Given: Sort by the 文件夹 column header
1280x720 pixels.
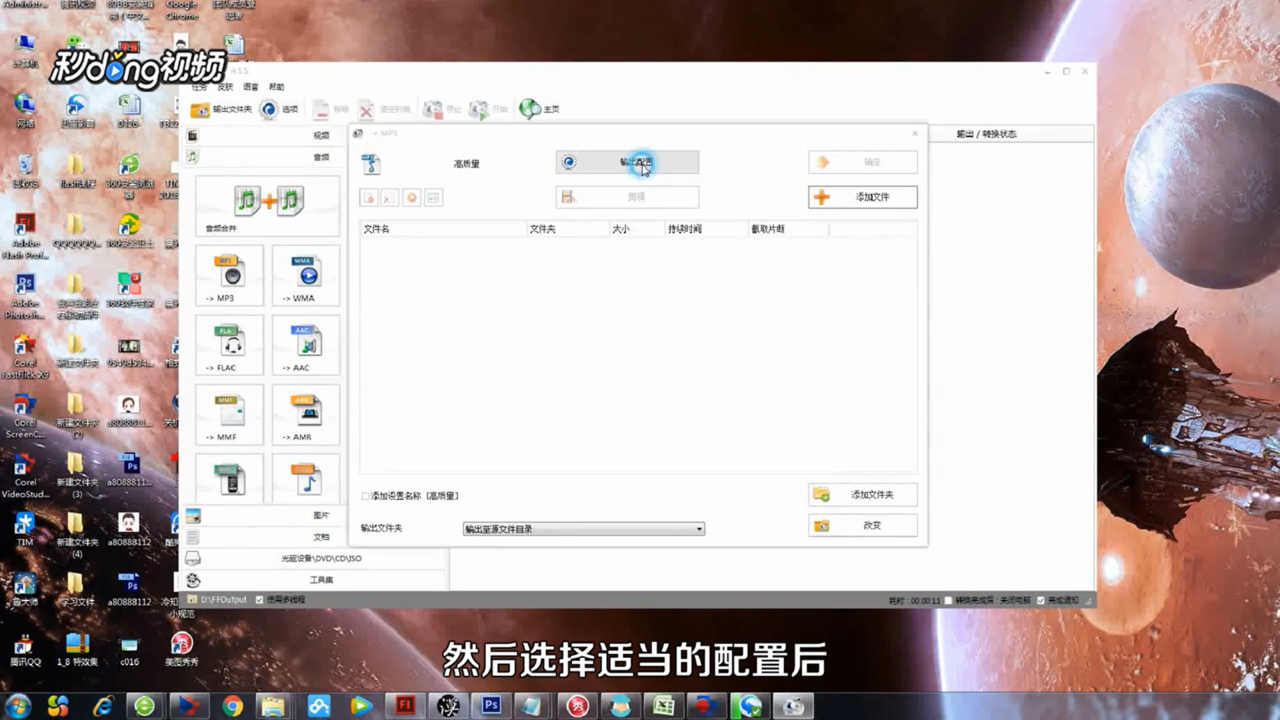Looking at the screenshot, I should [x=567, y=229].
